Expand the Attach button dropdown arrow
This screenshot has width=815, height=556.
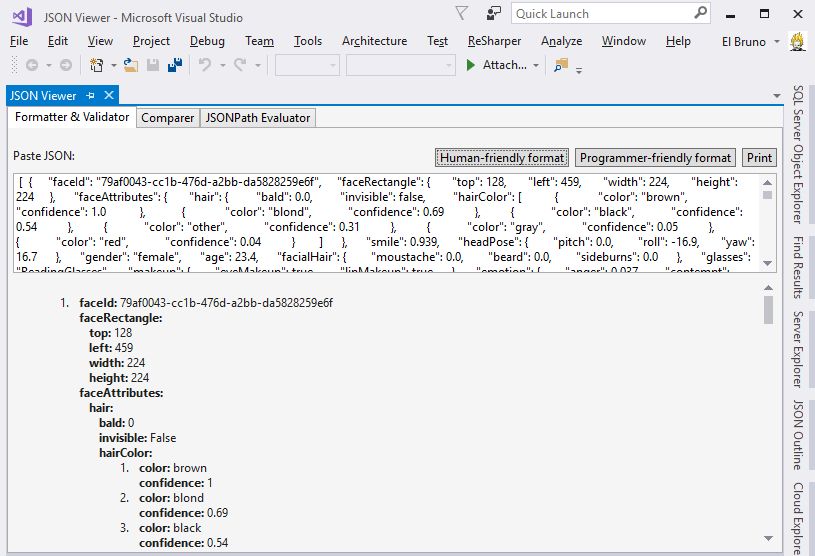coord(536,66)
